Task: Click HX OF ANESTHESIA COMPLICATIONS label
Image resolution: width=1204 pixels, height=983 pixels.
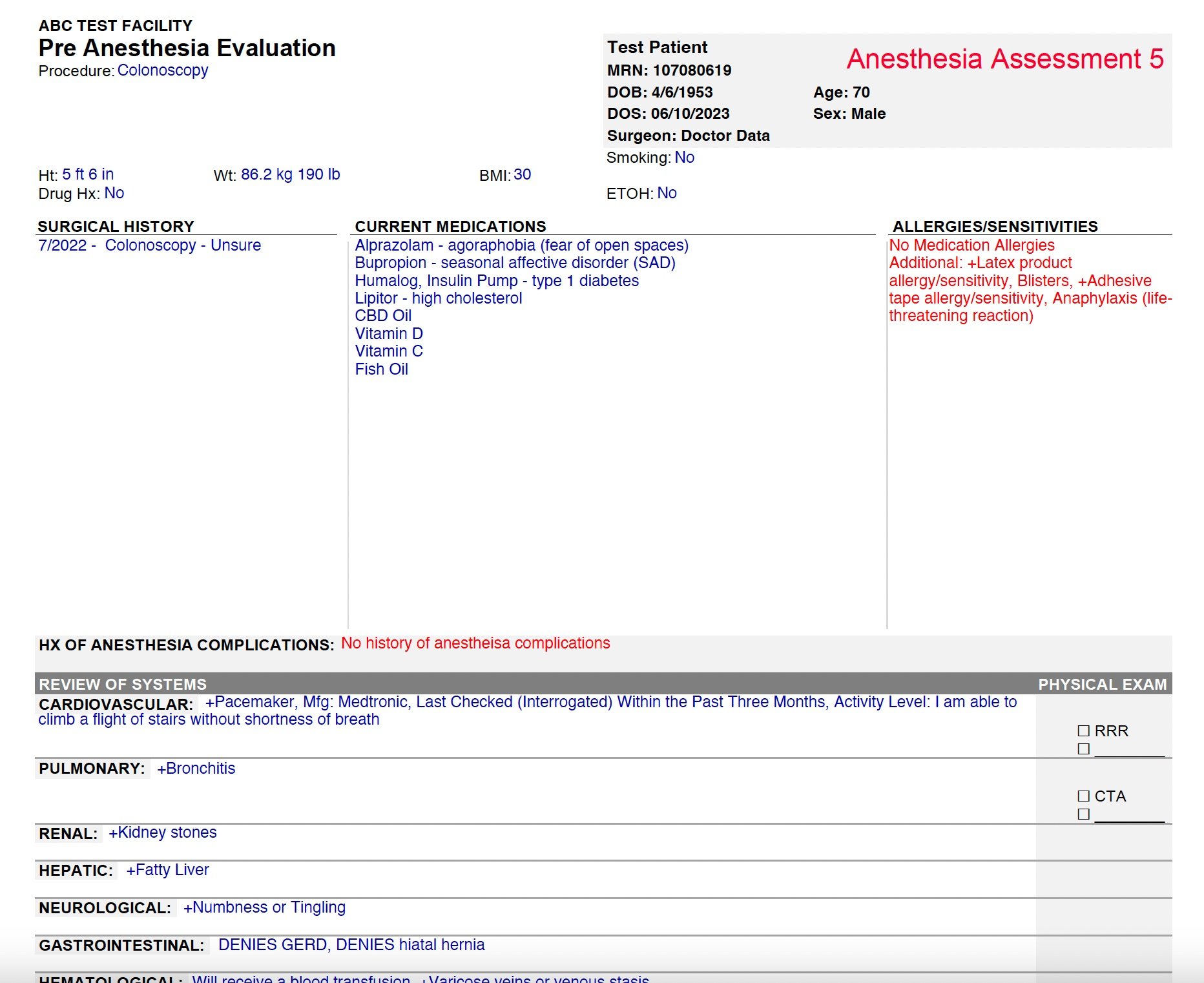Action: (187, 645)
